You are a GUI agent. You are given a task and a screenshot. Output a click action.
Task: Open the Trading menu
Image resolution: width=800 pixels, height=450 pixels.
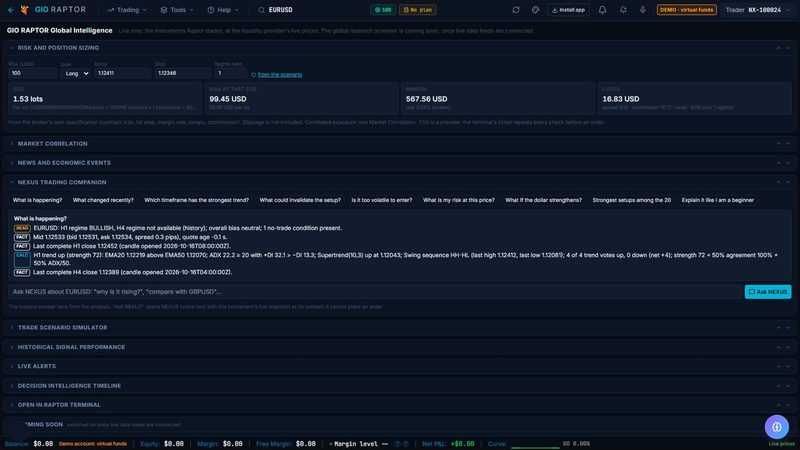pyautogui.click(x=127, y=10)
